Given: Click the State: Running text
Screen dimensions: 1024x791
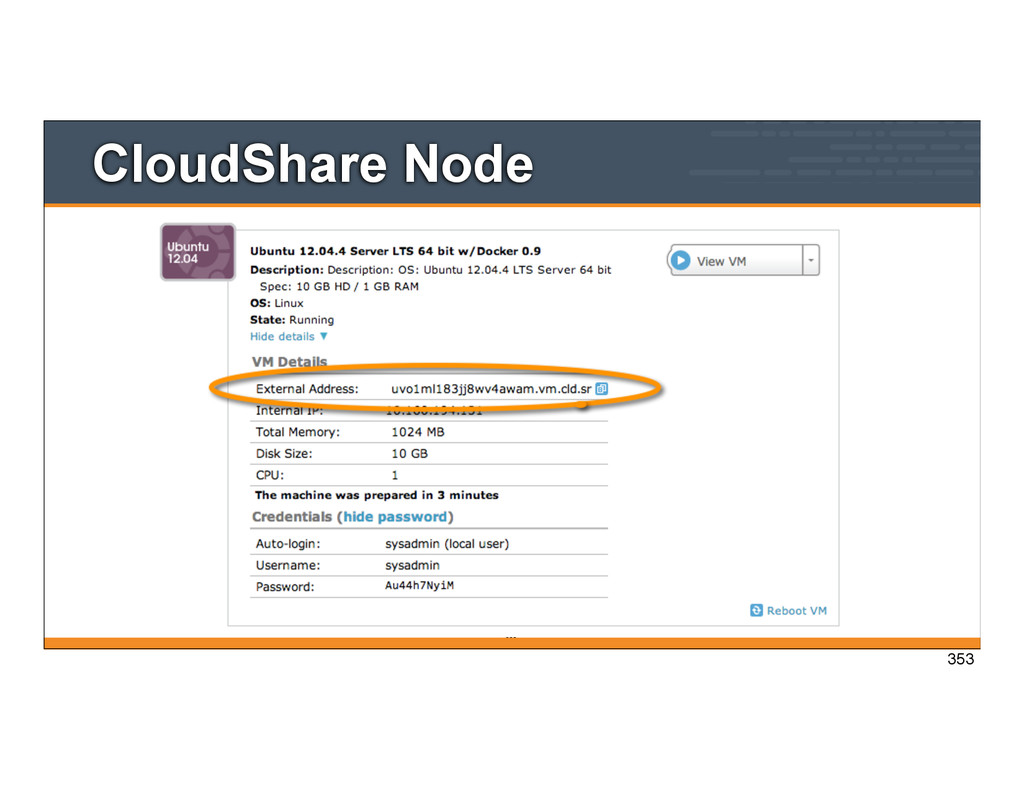Looking at the screenshot, I should pos(292,319).
